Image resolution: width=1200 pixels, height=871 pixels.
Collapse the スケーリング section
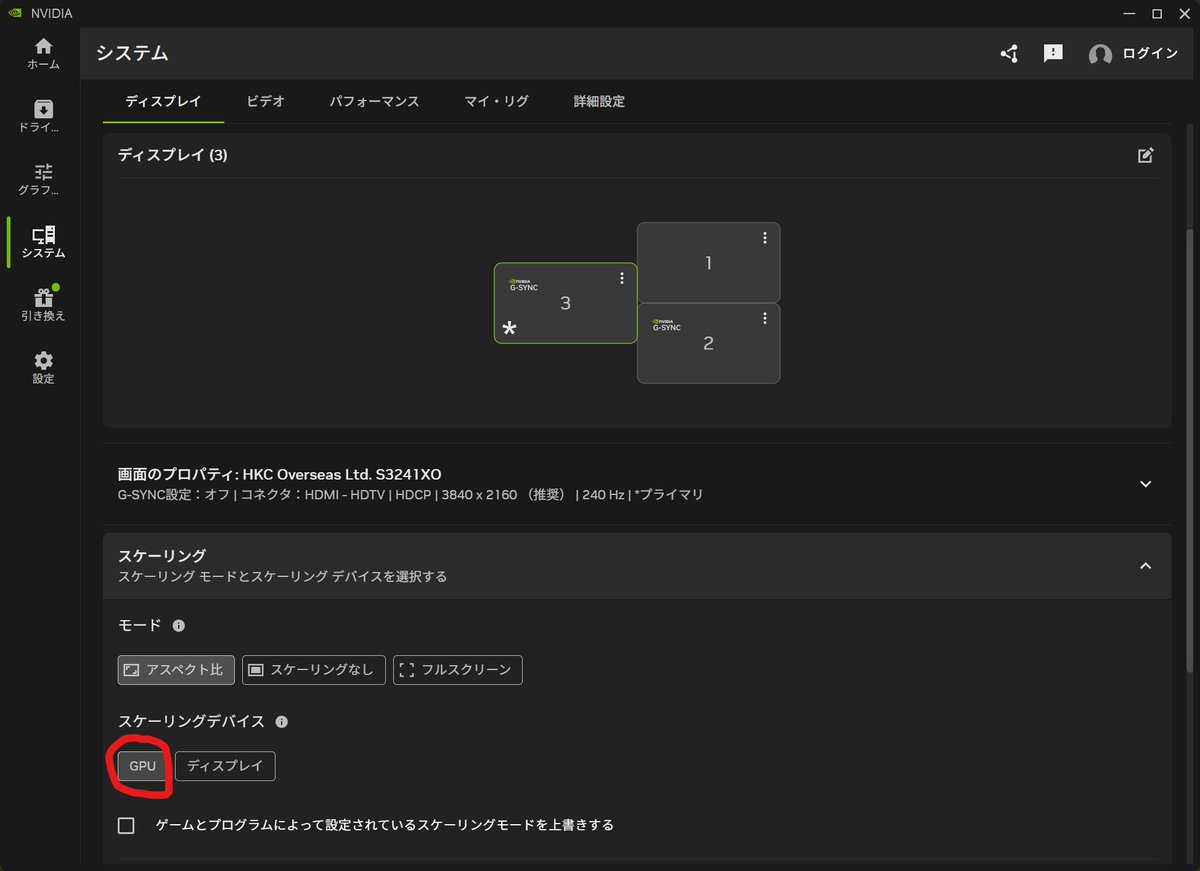(1146, 566)
